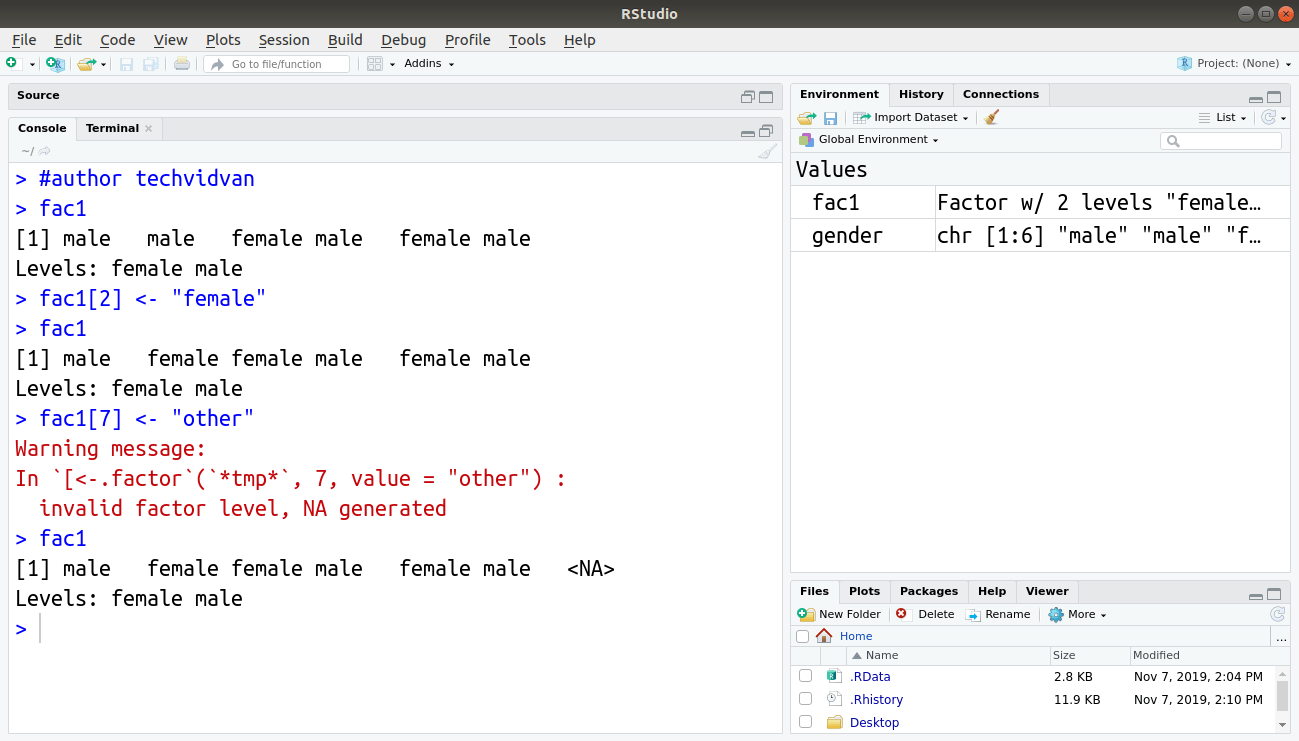Image resolution: width=1299 pixels, height=741 pixels.
Task: Click the Open File folder icon
Action: pyautogui.click(x=86, y=64)
